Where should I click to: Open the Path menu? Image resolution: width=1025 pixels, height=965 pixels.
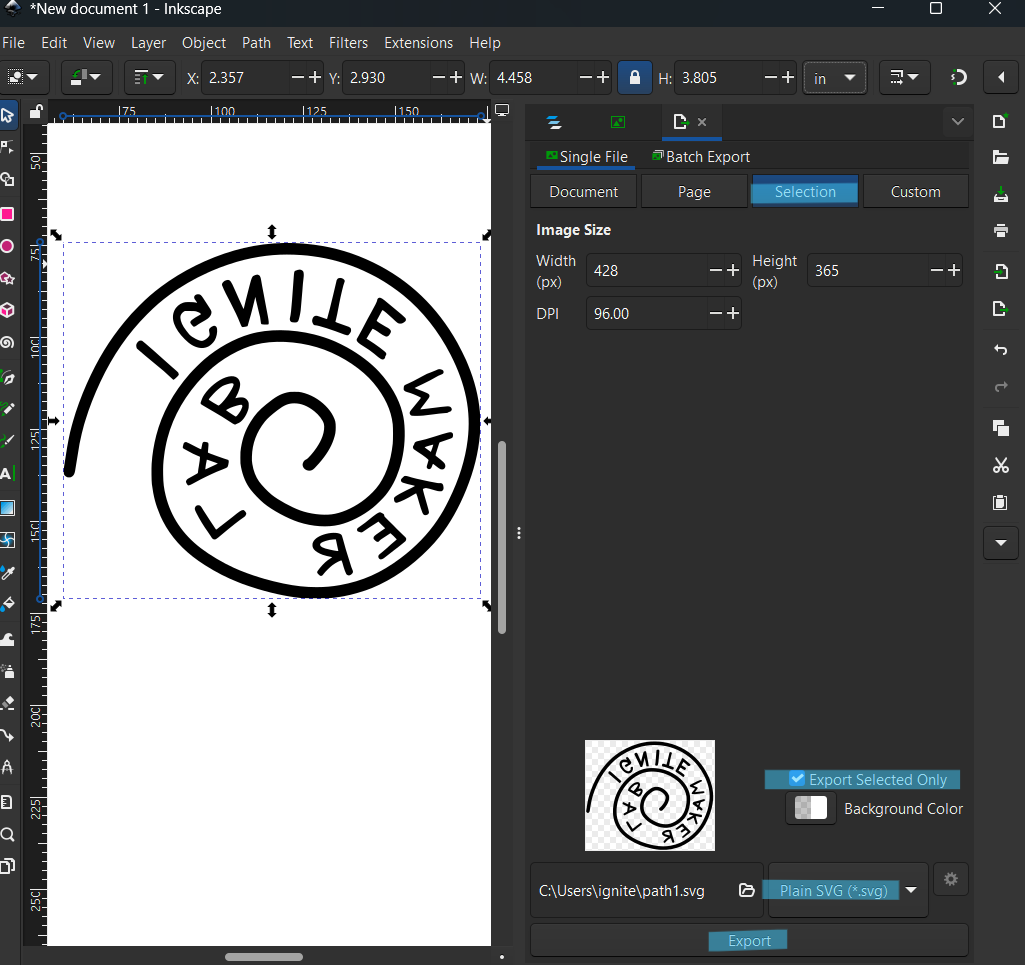pos(256,43)
